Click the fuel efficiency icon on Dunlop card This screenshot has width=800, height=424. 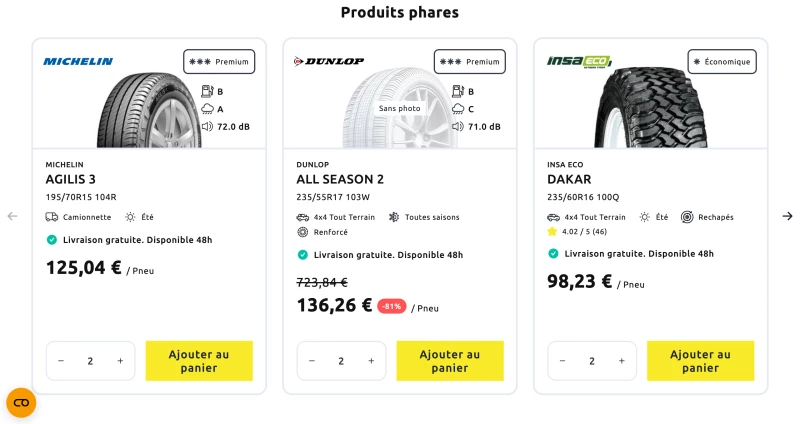[x=458, y=91]
